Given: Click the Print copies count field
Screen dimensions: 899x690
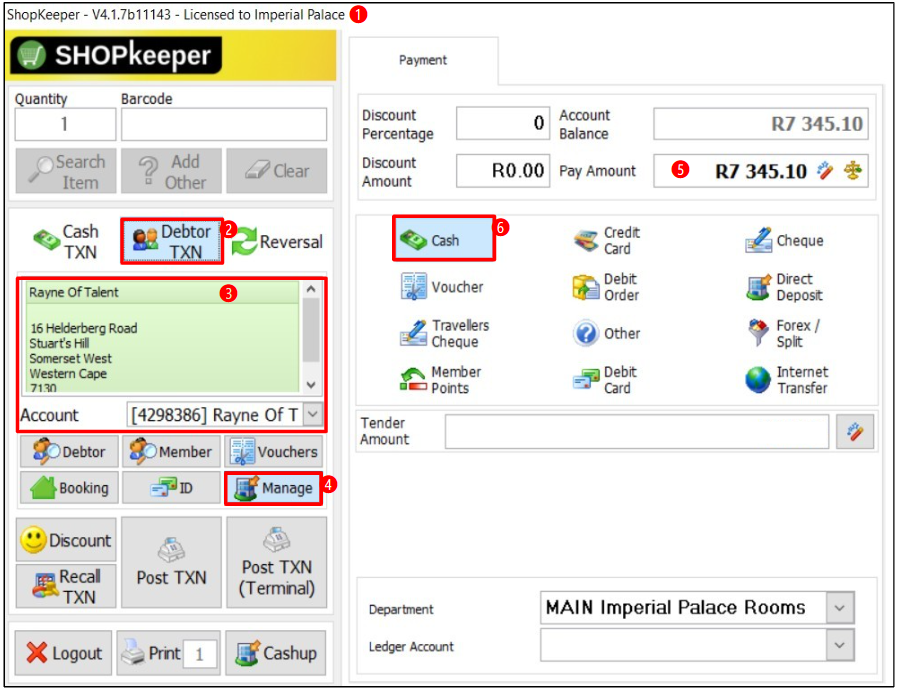Looking at the screenshot, I should (200, 654).
